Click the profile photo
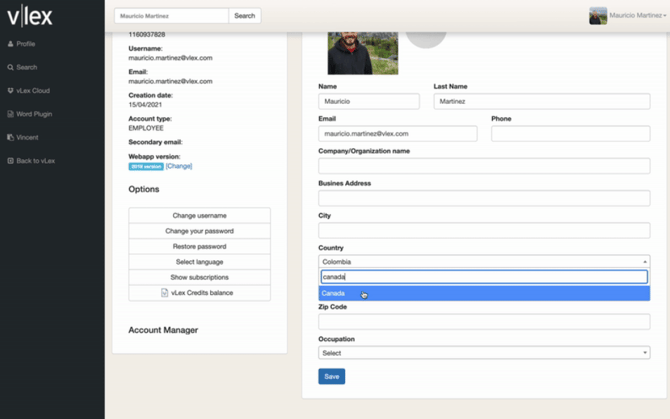 [x=363, y=53]
